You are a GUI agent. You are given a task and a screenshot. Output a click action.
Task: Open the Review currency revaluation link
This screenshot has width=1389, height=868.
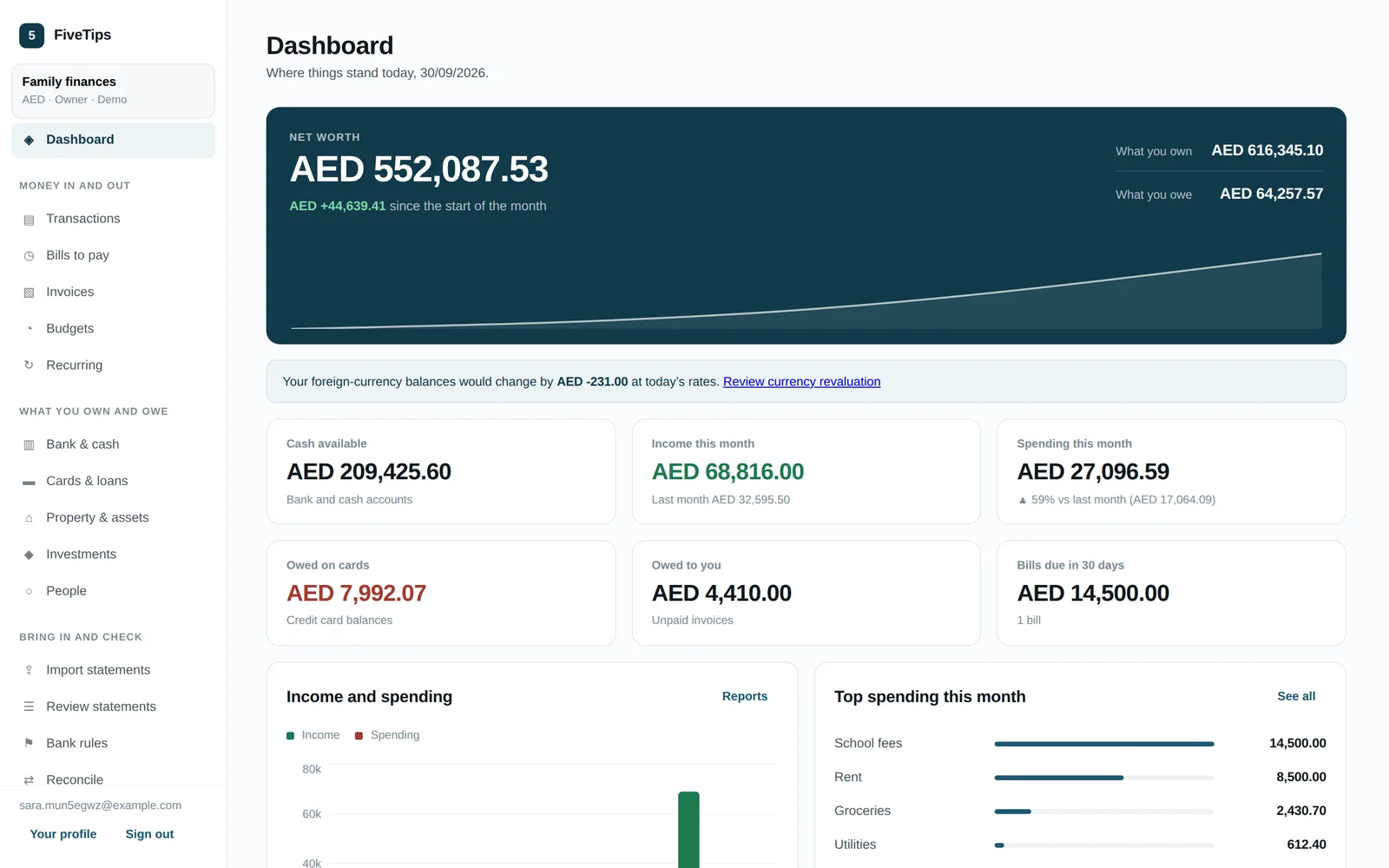tap(801, 382)
